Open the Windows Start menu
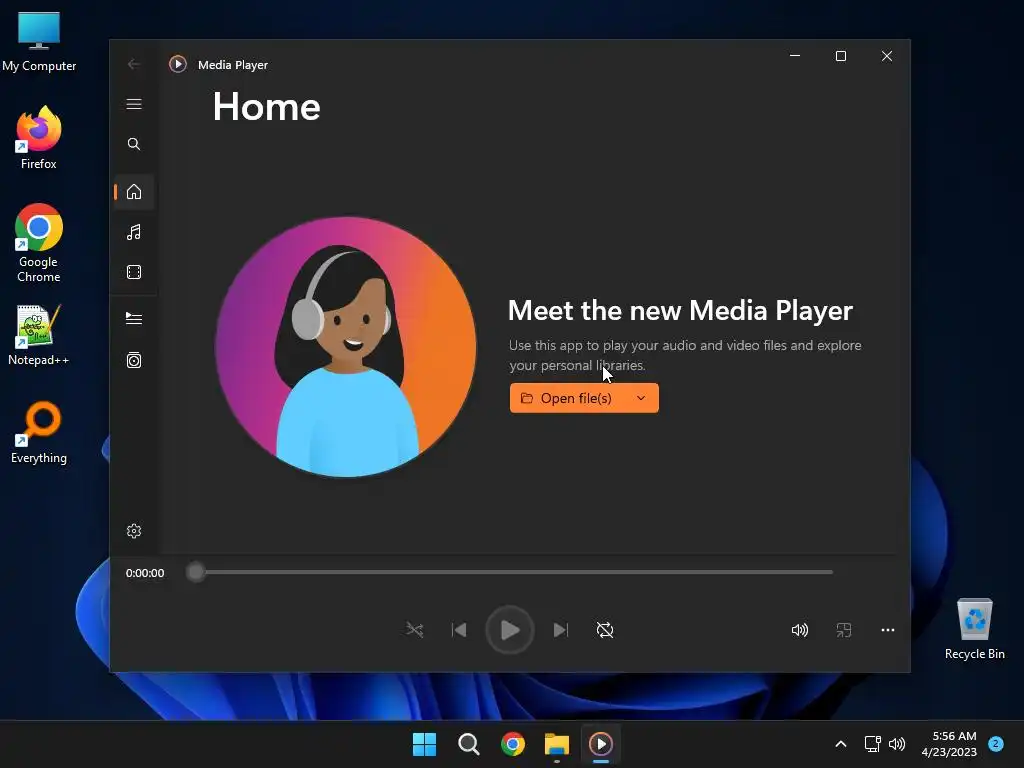Screen dimensions: 1024x768 (x=424, y=744)
